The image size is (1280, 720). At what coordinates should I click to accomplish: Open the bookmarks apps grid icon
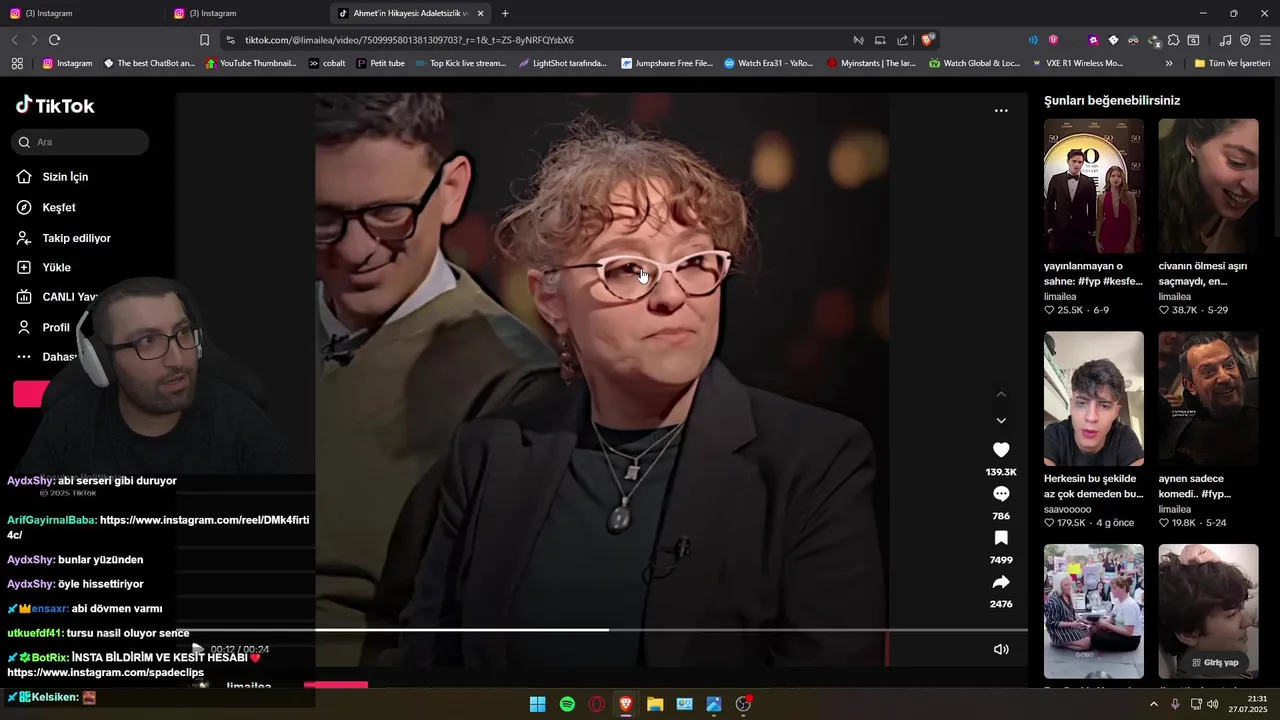pyautogui.click(x=17, y=63)
